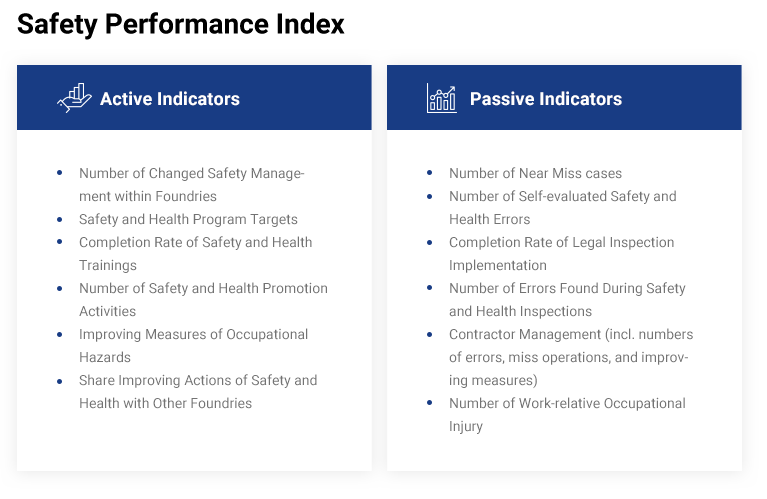
Task: Click Improving Measures of Occupational Hazards
Action: pyautogui.click(x=193, y=345)
